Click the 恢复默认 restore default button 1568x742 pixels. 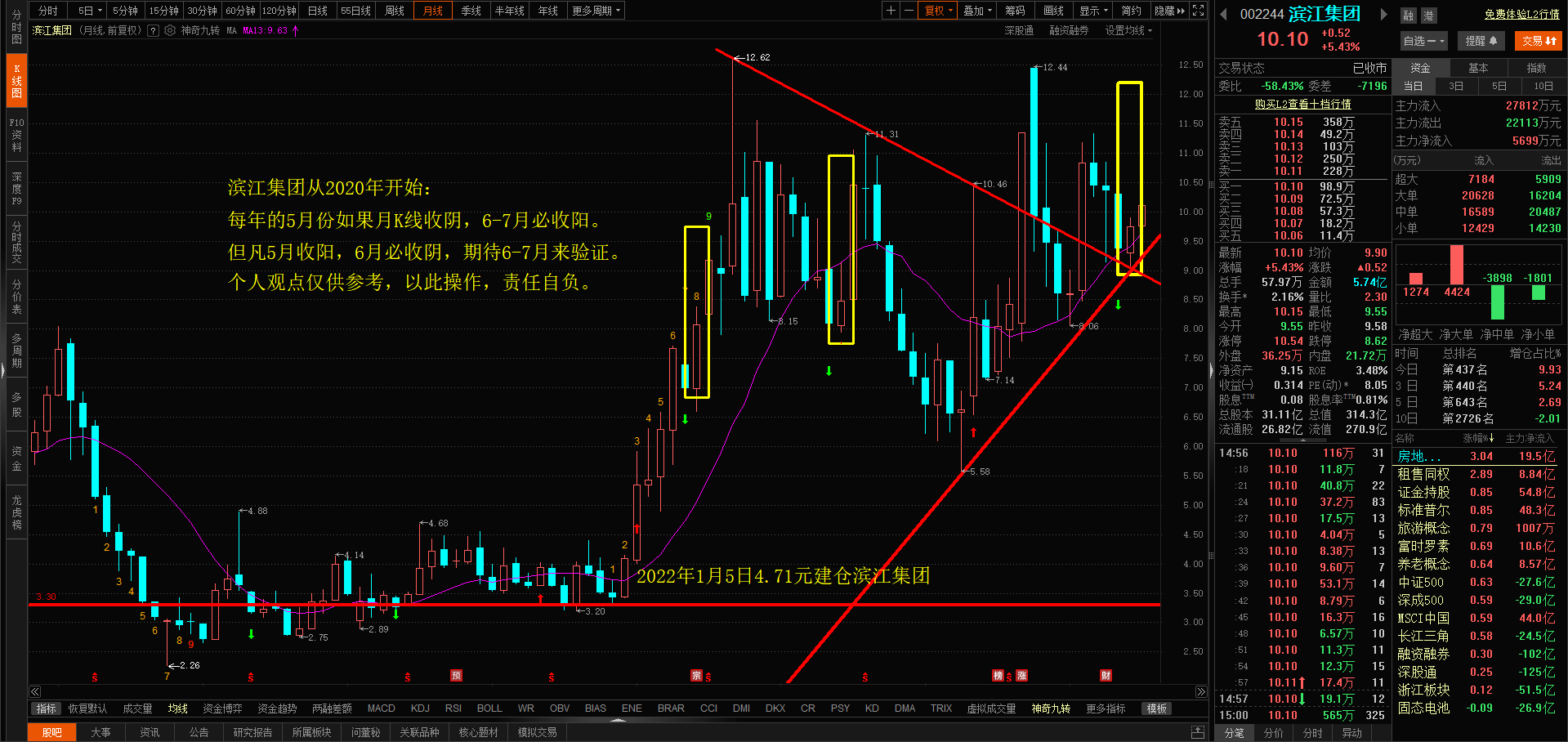pos(87,708)
